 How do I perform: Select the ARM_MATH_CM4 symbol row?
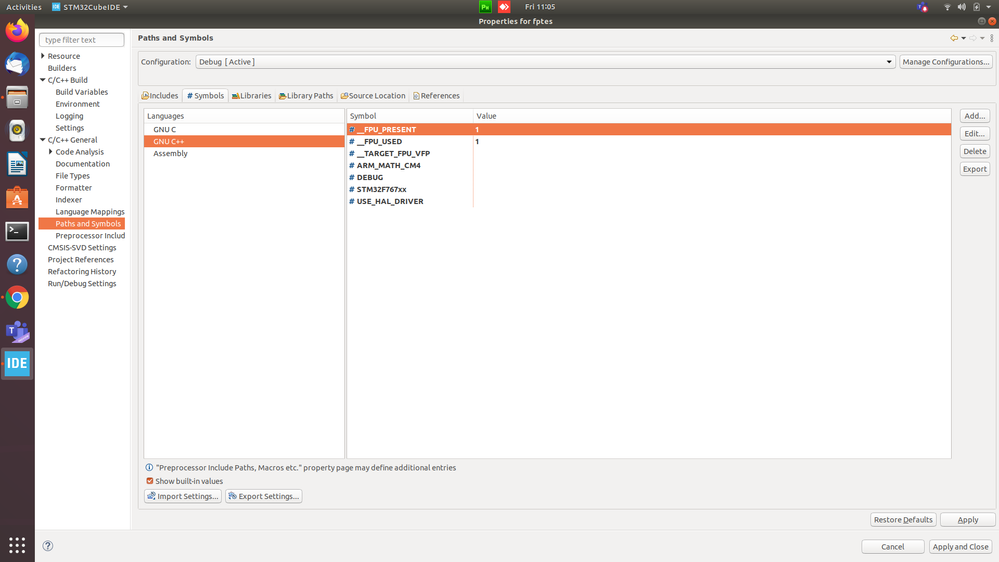click(649, 166)
